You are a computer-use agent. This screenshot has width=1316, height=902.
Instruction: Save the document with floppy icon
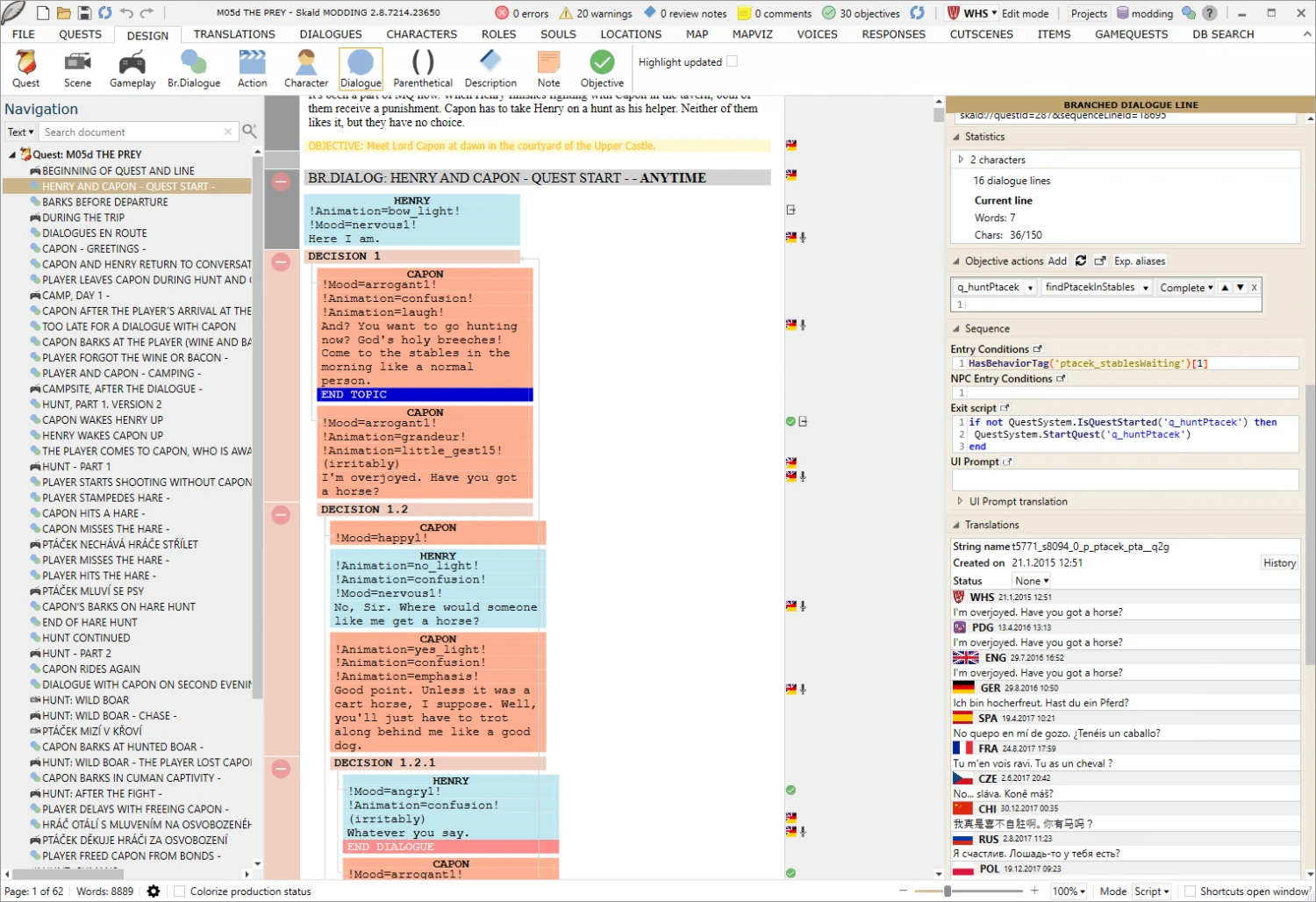click(x=84, y=13)
